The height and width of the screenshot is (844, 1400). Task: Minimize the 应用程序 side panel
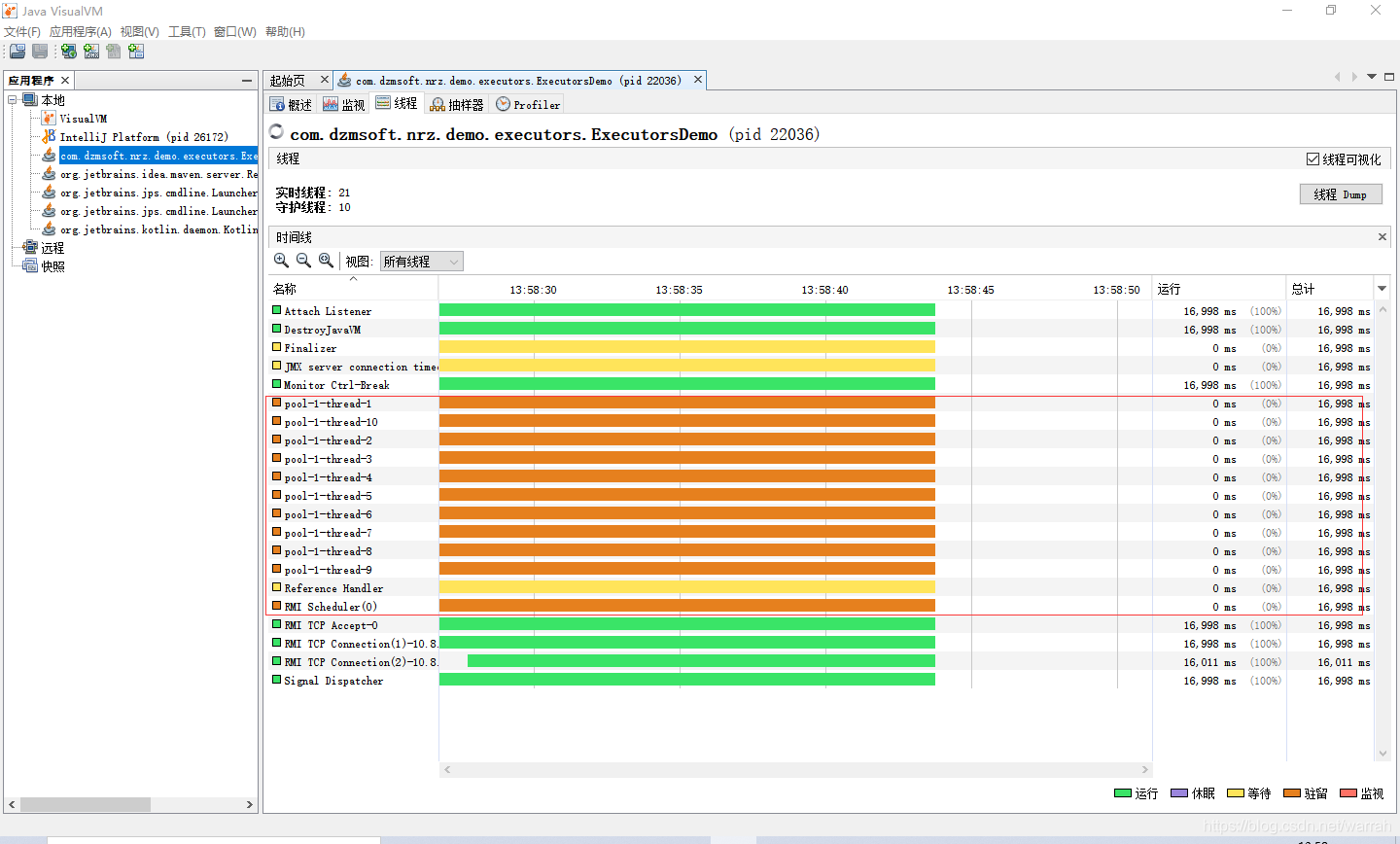click(x=247, y=81)
